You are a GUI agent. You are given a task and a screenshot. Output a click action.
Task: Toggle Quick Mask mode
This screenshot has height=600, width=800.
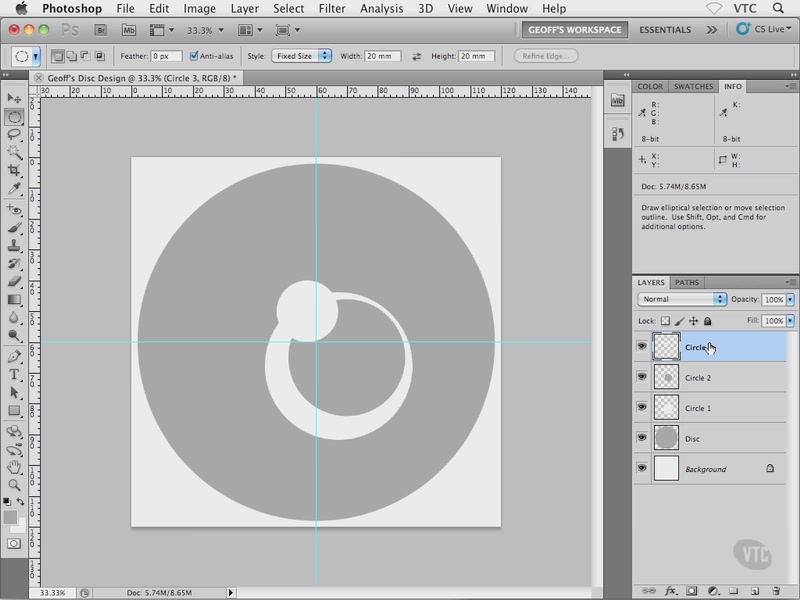[x=14, y=543]
